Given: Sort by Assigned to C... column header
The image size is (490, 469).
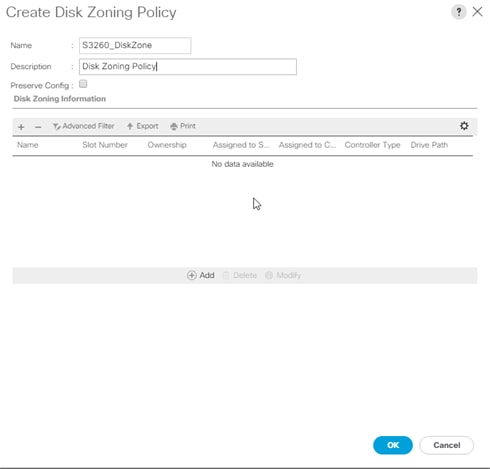Looking at the screenshot, I should 307,145.
